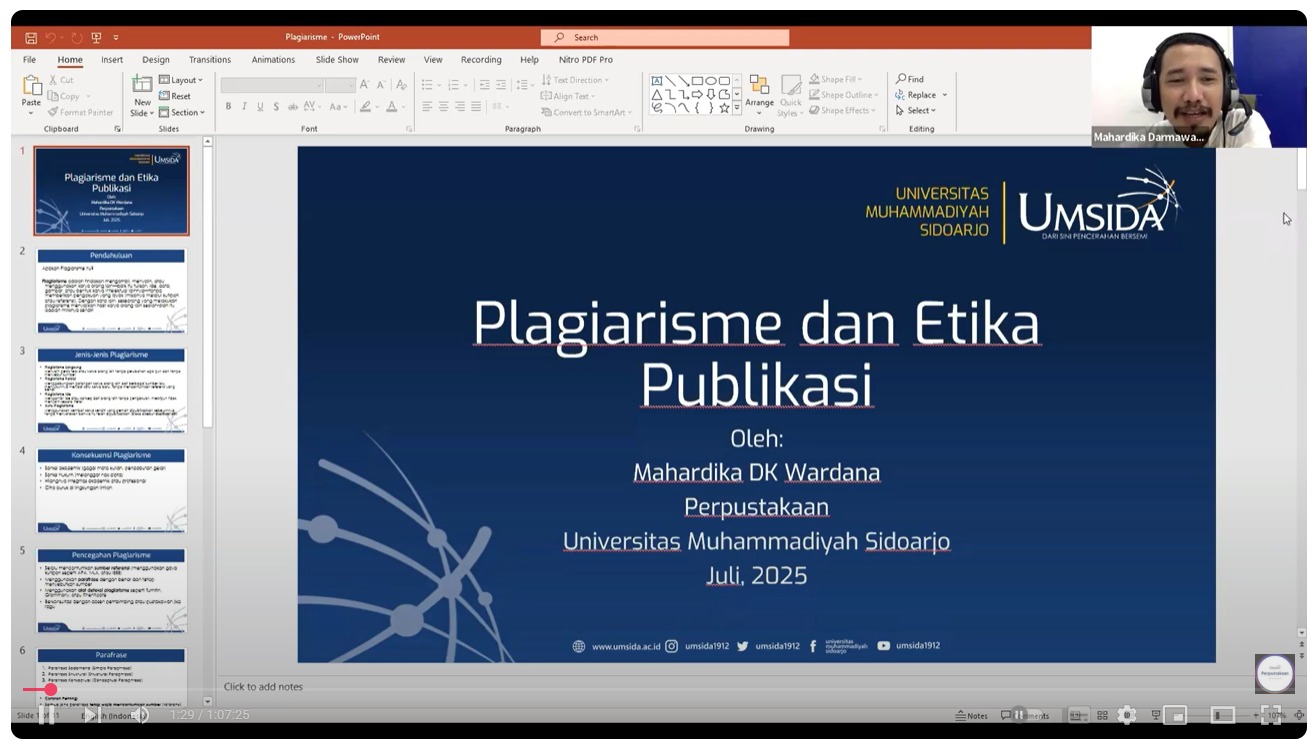Switch to the Nitro PDF Pro tab
This screenshot has width=1316, height=746.
click(x=586, y=60)
